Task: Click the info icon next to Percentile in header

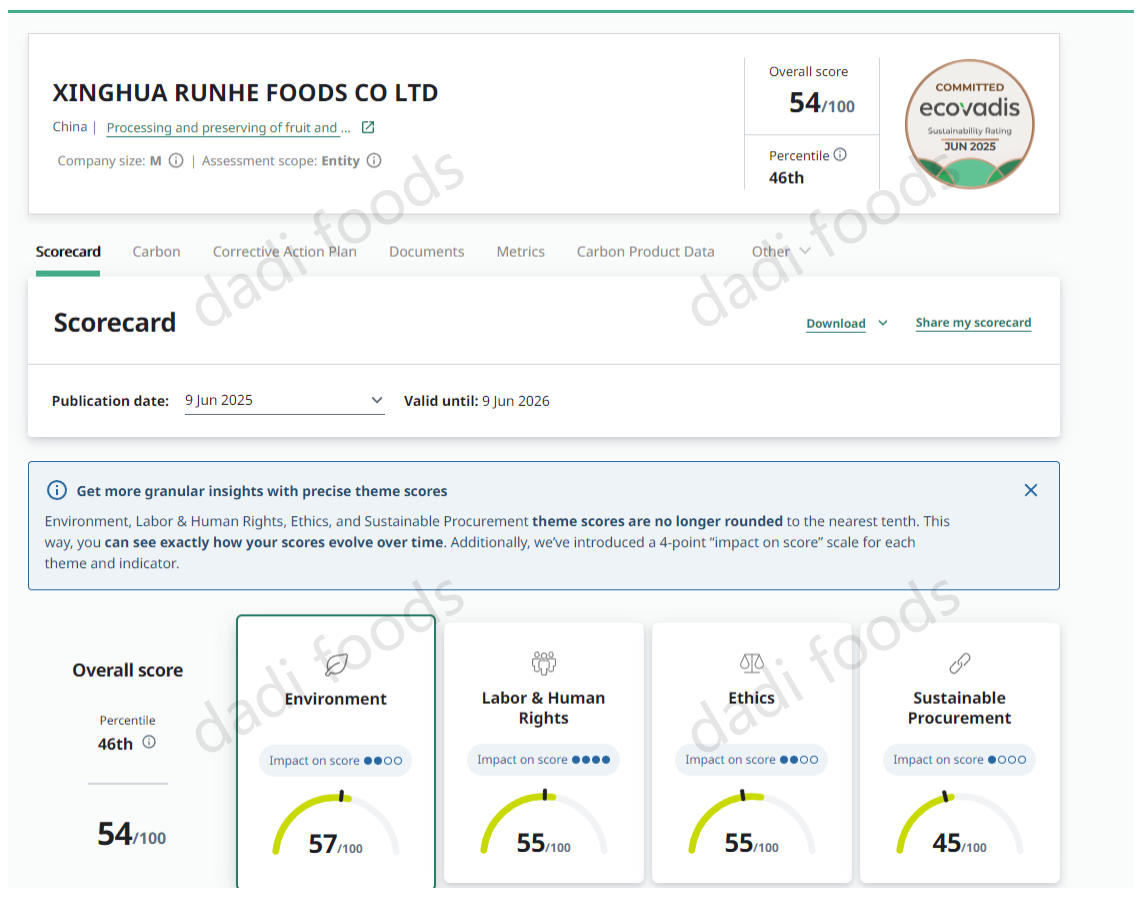Action: tap(840, 155)
